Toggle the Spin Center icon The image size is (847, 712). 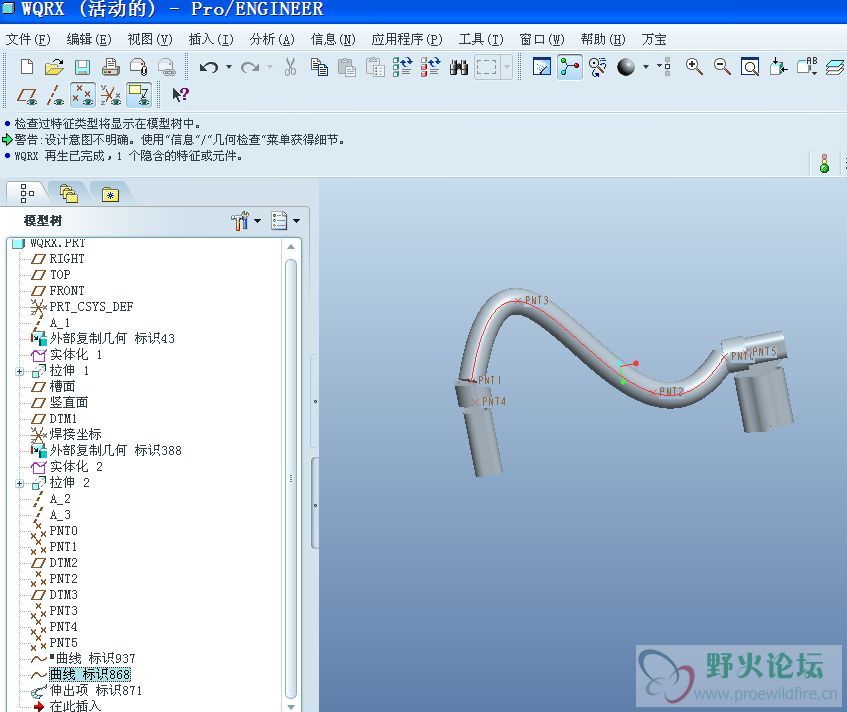[x=570, y=67]
